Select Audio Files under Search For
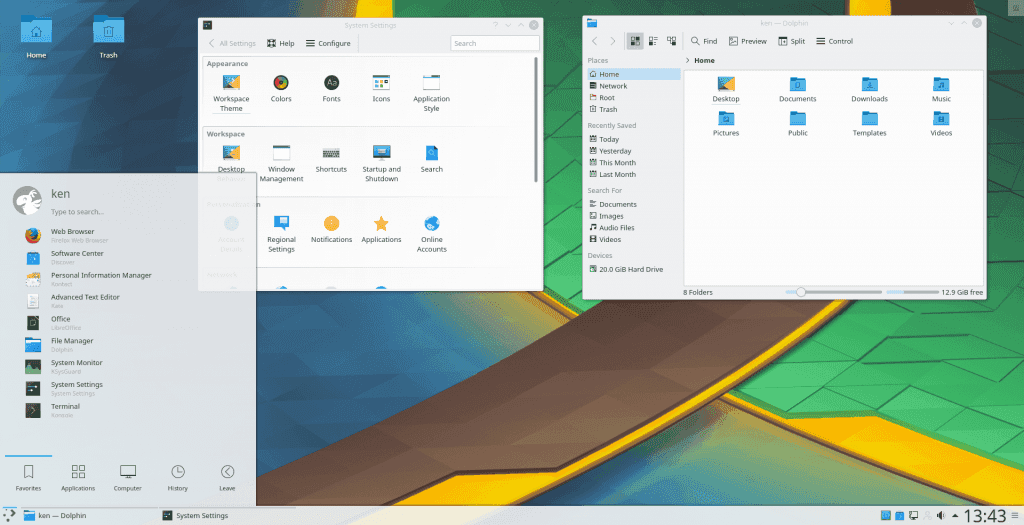The image size is (1024, 525). tap(633, 228)
